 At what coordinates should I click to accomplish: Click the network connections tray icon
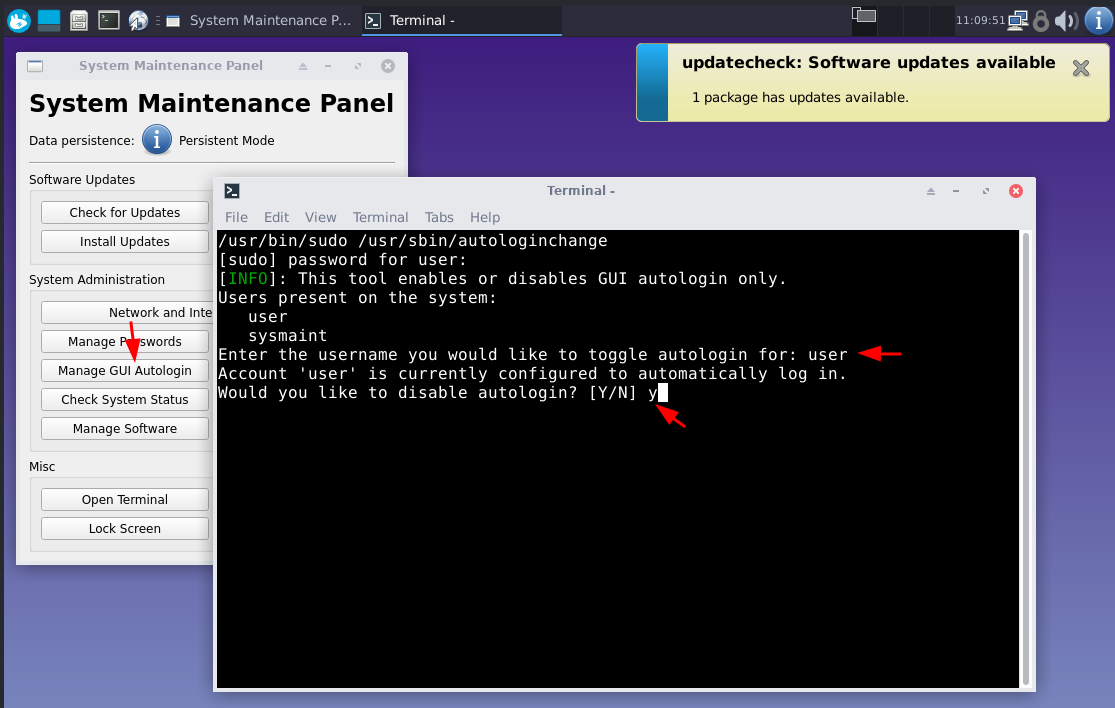click(x=1018, y=20)
